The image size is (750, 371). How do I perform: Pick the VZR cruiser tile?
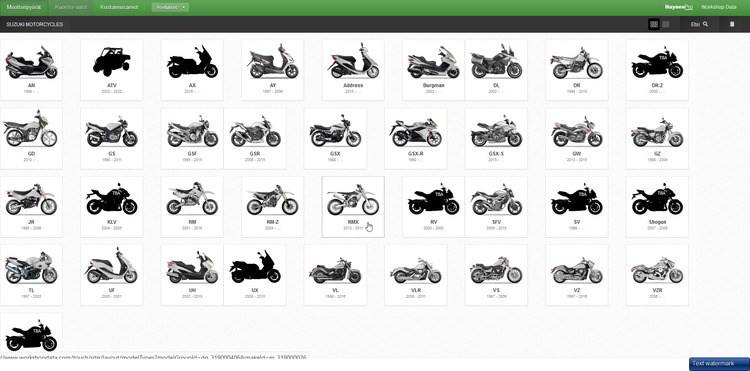(657, 275)
